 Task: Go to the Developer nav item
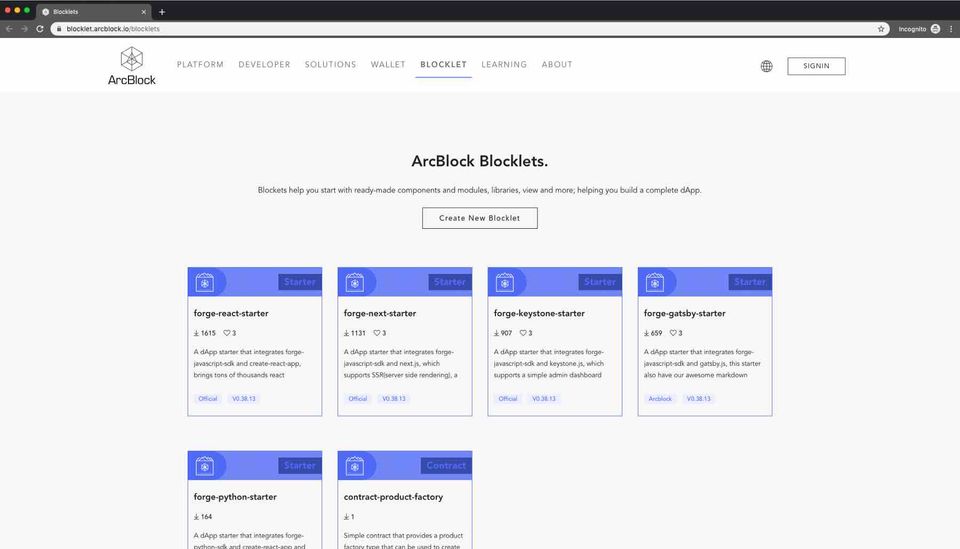click(264, 65)
